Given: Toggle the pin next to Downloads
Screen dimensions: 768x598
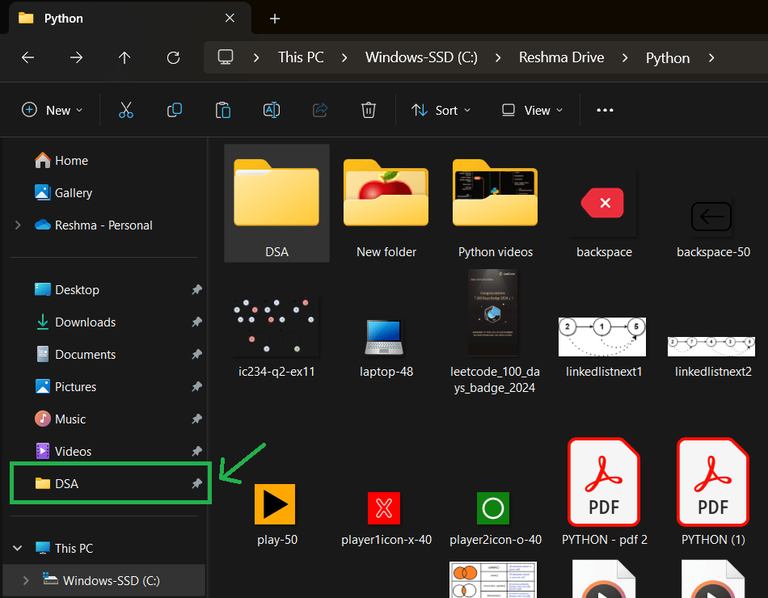Looking at the screenshot, I should (x=197, y=322).
